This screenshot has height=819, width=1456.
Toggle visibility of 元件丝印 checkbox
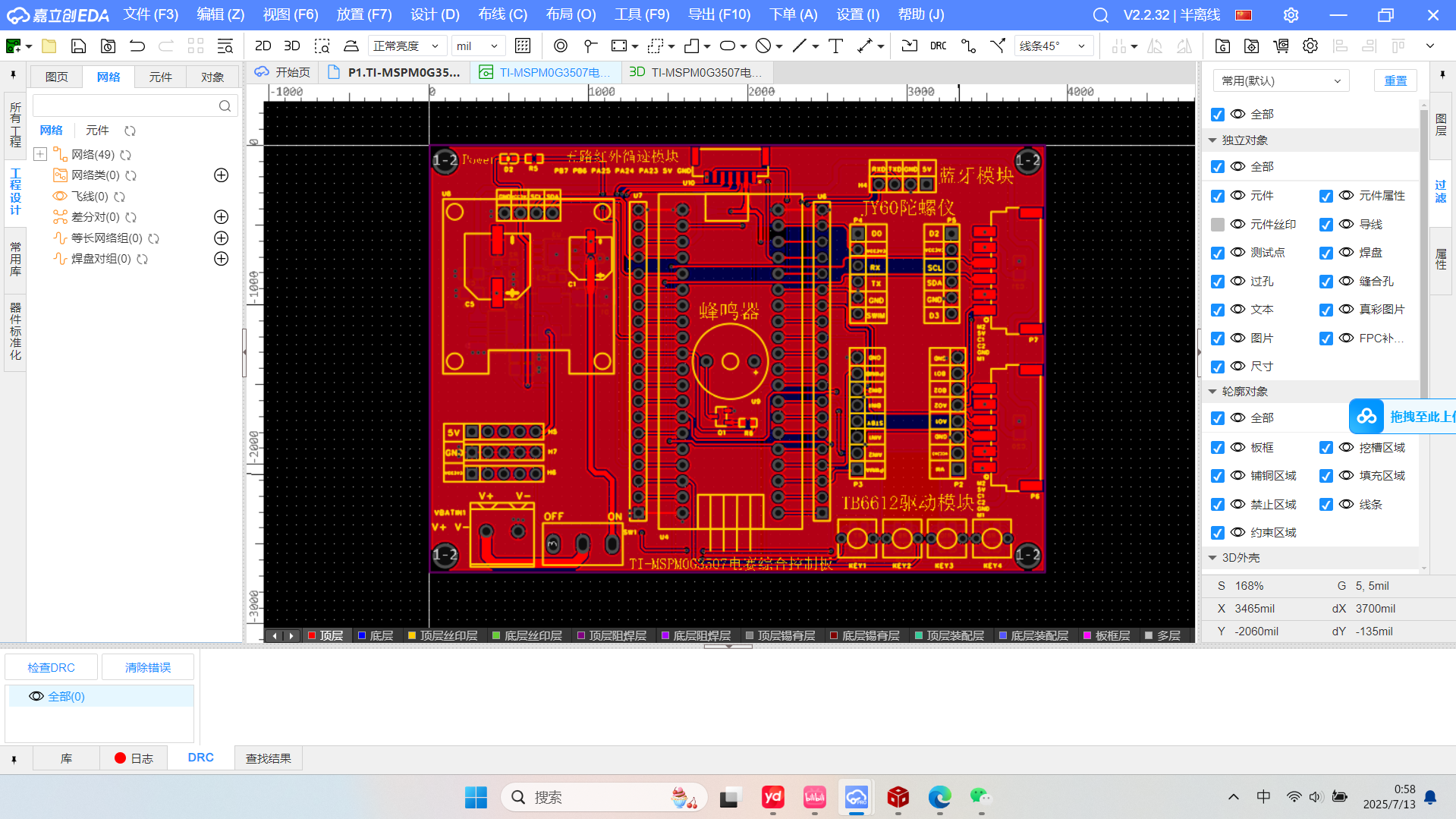click(x=1218, y=224)
